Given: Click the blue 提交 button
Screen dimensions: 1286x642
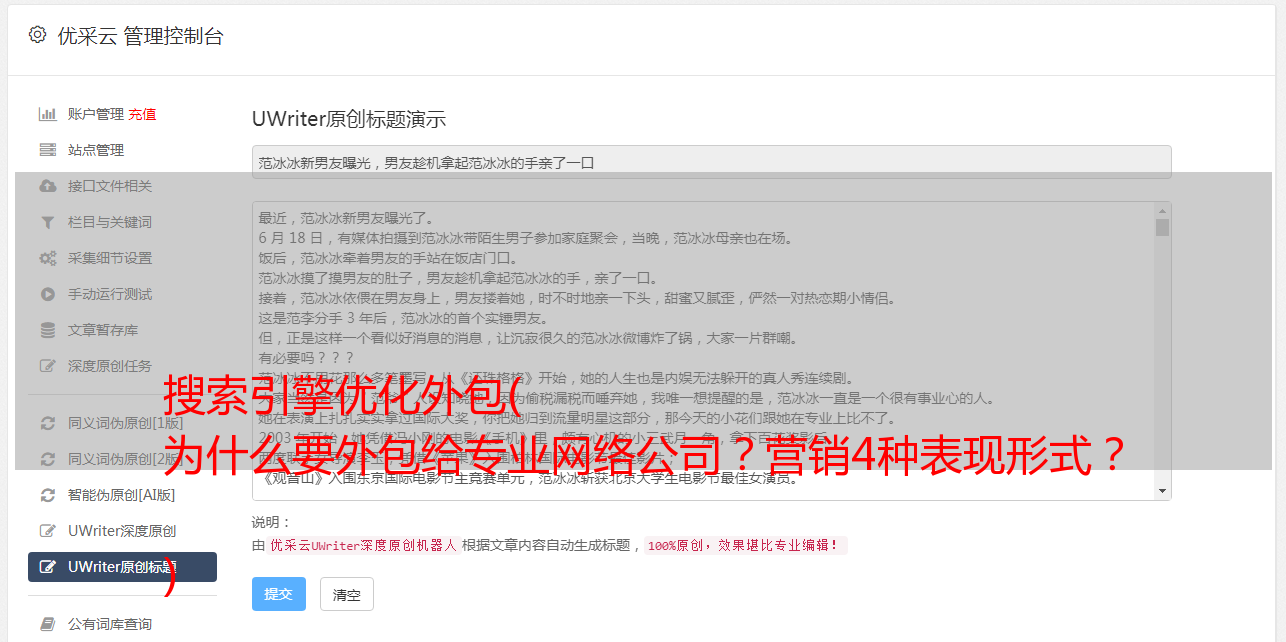Looking at the screenshot, I should [279, 594].
